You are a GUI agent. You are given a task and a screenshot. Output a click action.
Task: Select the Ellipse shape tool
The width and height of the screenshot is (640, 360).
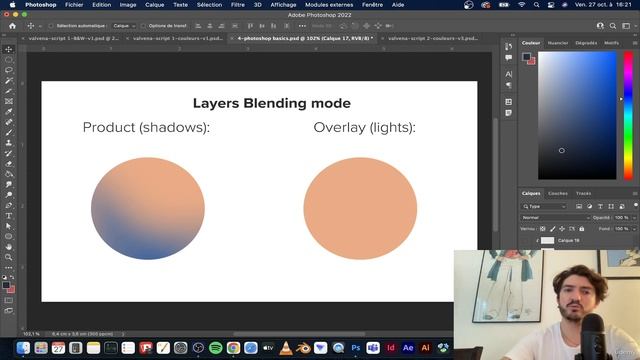coord(9,236)
